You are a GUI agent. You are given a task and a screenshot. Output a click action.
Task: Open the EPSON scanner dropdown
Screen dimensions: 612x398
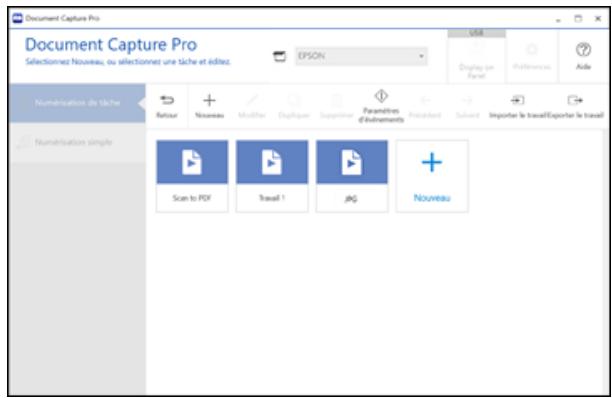pyautogui.click(x=361, y=56)
